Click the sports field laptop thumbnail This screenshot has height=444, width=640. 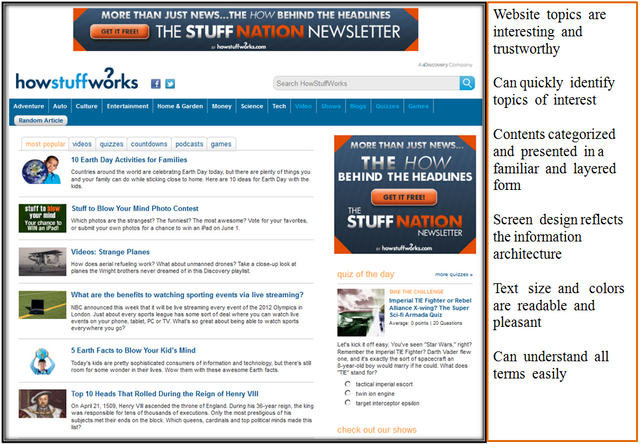tap(42, 304)
